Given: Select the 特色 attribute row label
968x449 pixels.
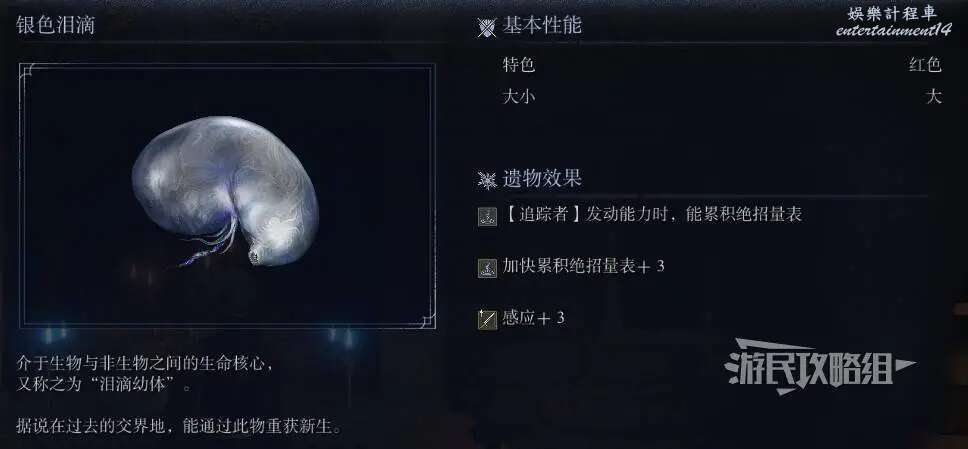Looking at the screenshot, I should (519, 65).
